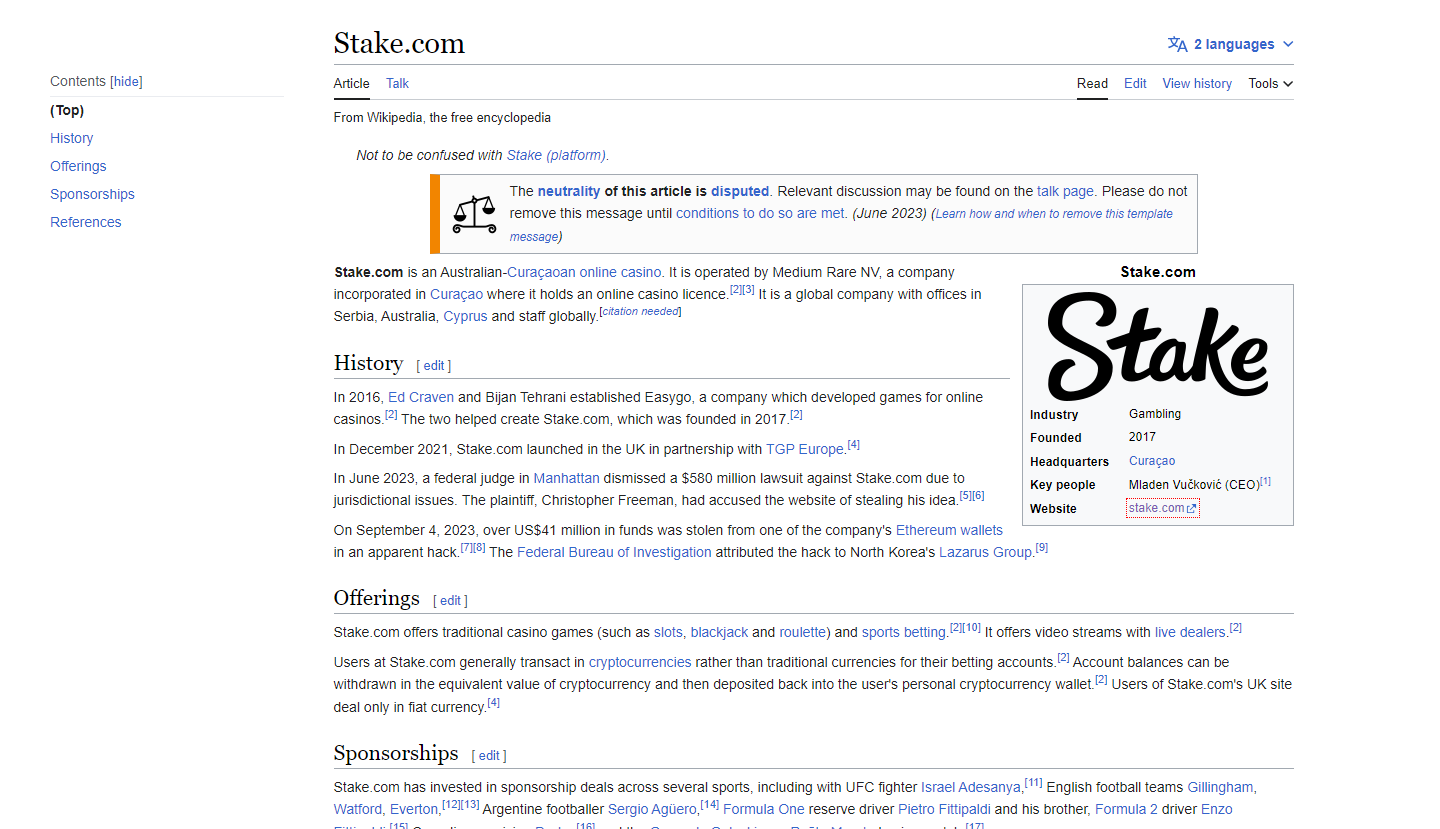The width and height of the screenshot is (1440, 829).
Task: Open the TGP Europe link
Action: coord(805,449)
